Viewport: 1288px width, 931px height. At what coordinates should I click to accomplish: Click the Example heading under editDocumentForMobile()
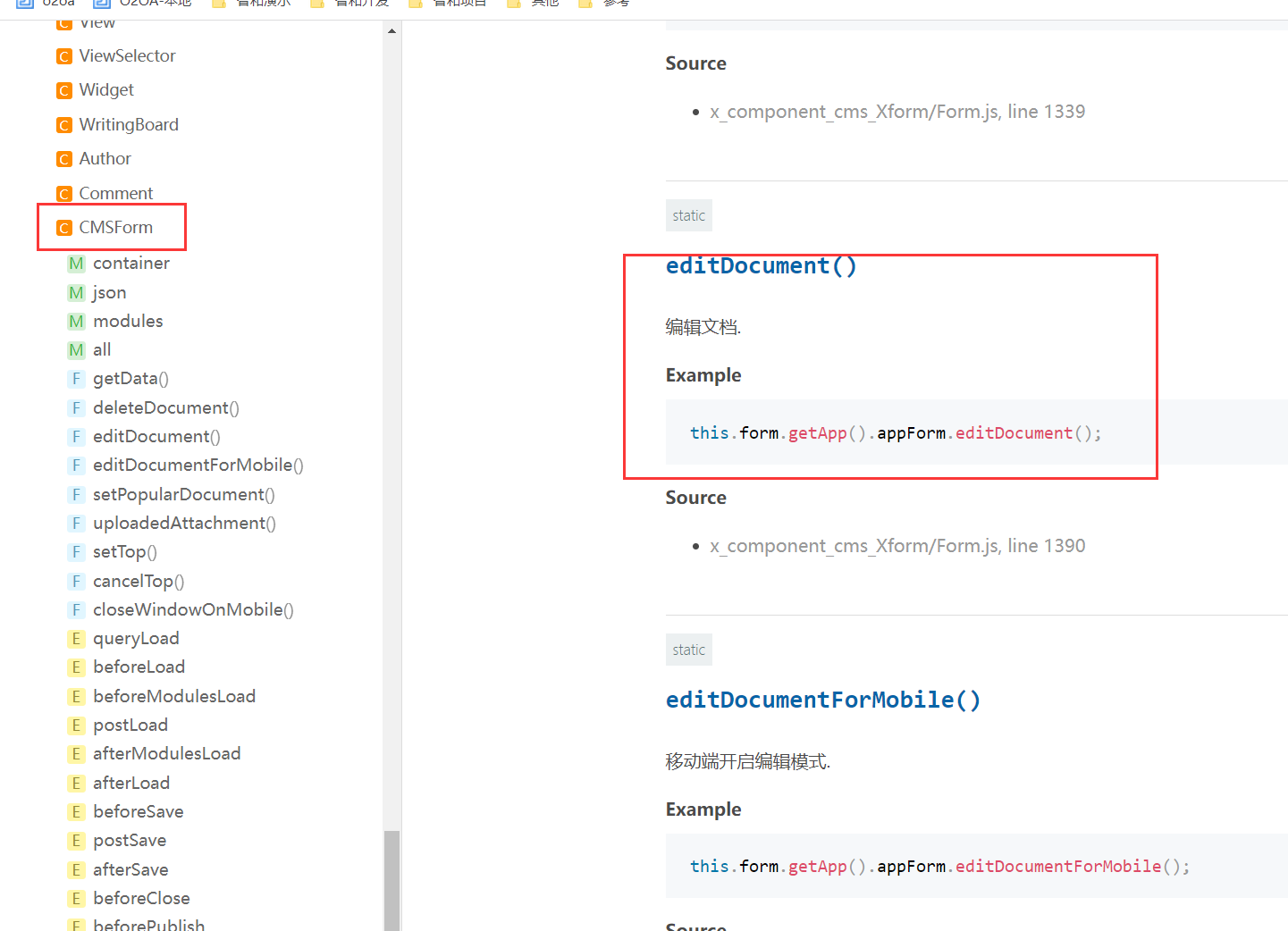[x=703, y=809]
